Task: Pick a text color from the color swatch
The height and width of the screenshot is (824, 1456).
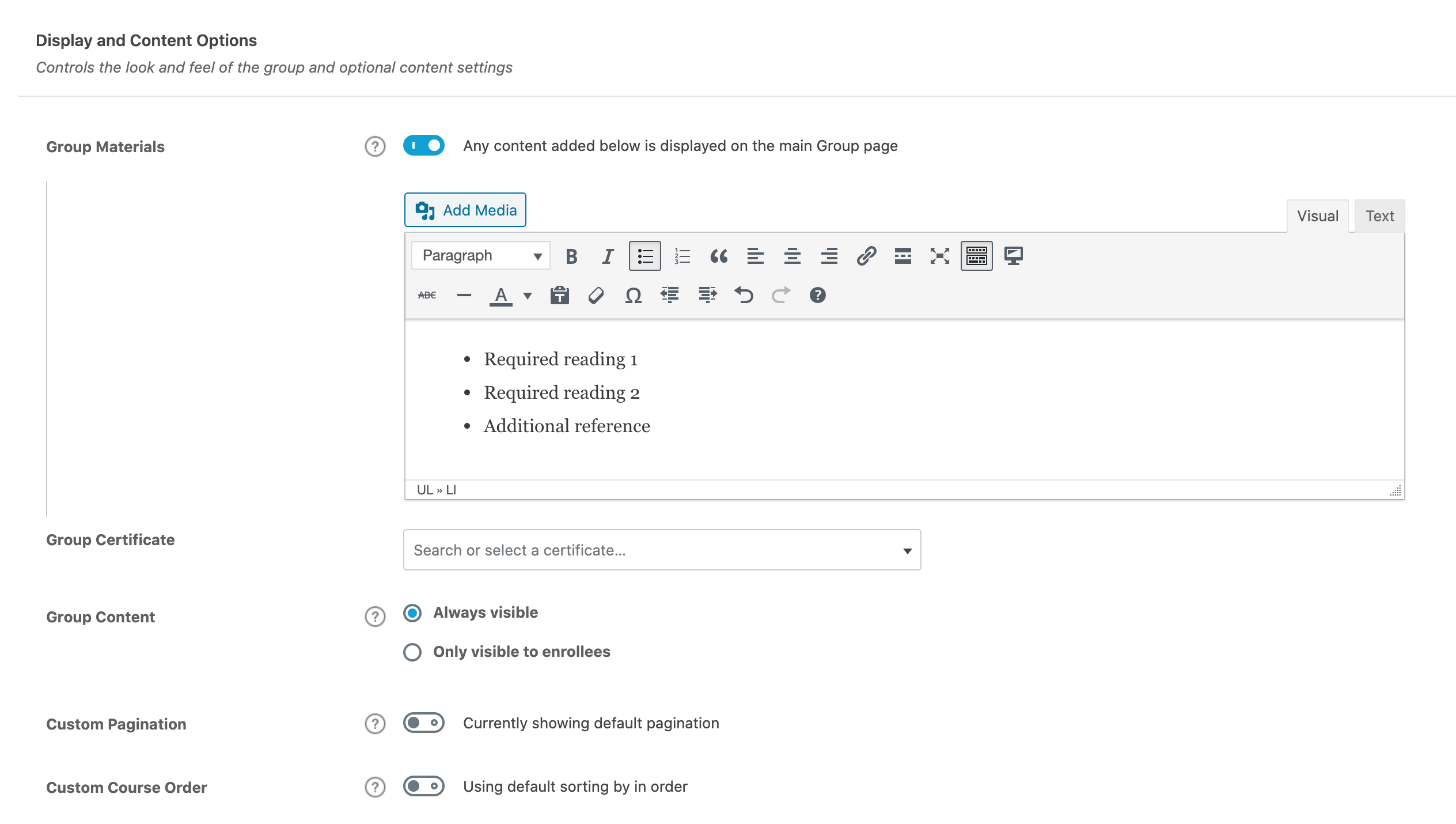Action: (x=502, y=295)
